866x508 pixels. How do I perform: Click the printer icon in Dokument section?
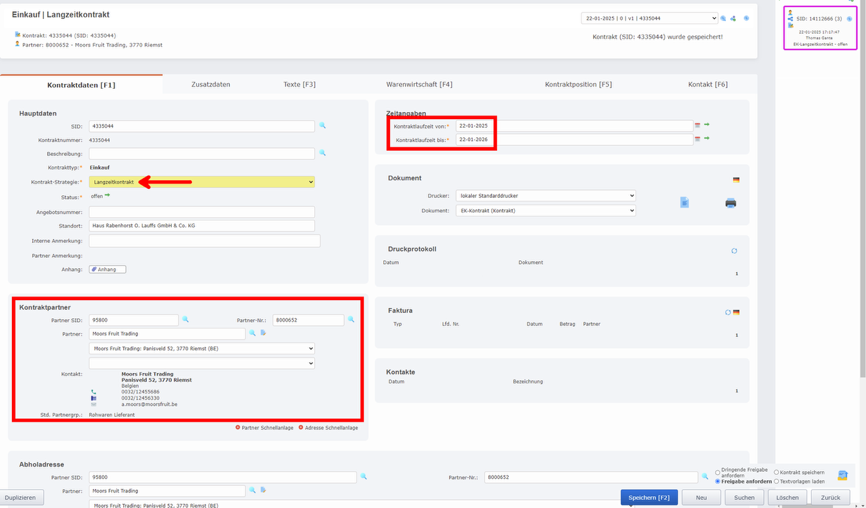coord(730,203)
